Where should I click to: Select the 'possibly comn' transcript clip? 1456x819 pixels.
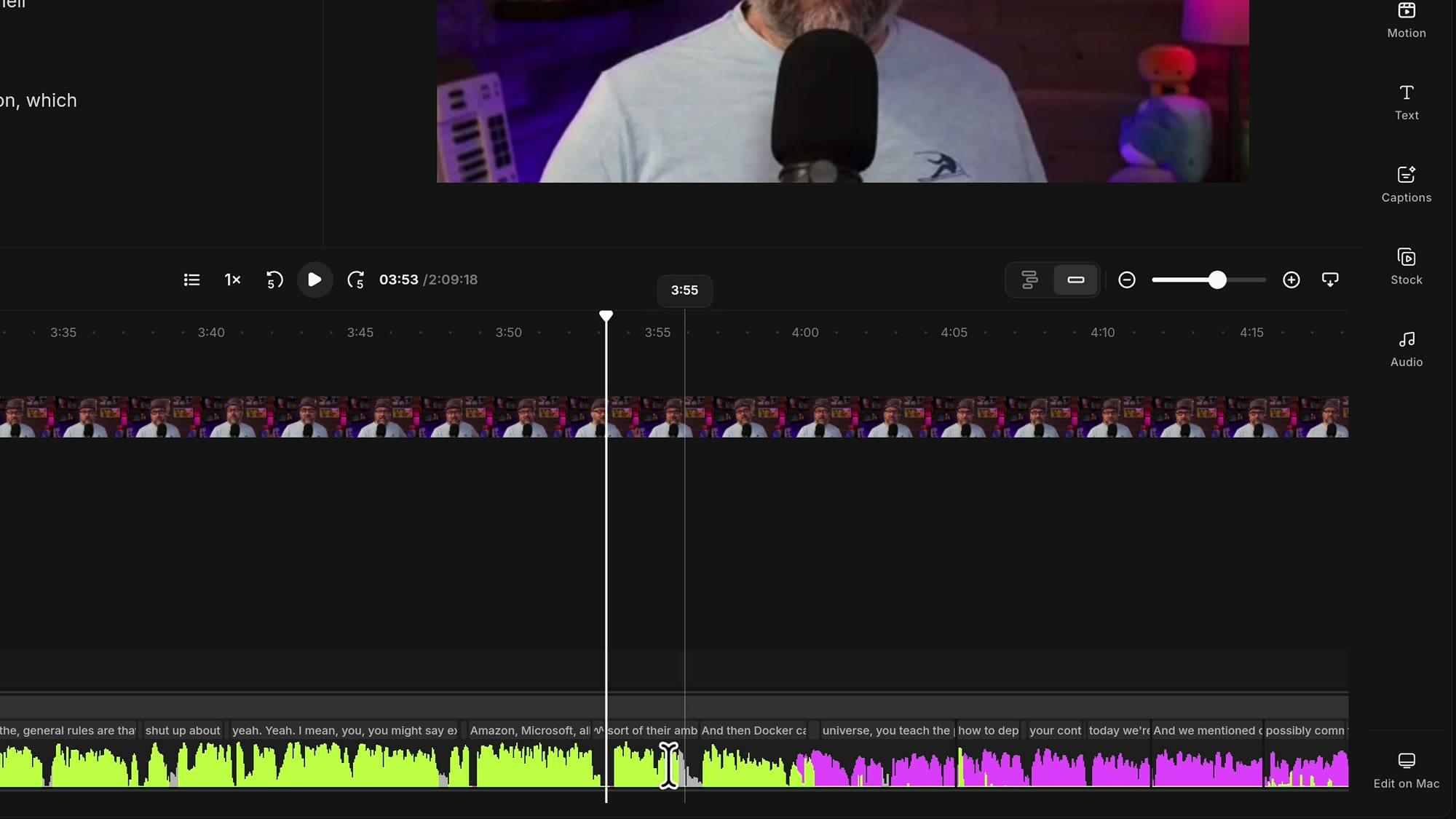click(x=1306, y=730)
